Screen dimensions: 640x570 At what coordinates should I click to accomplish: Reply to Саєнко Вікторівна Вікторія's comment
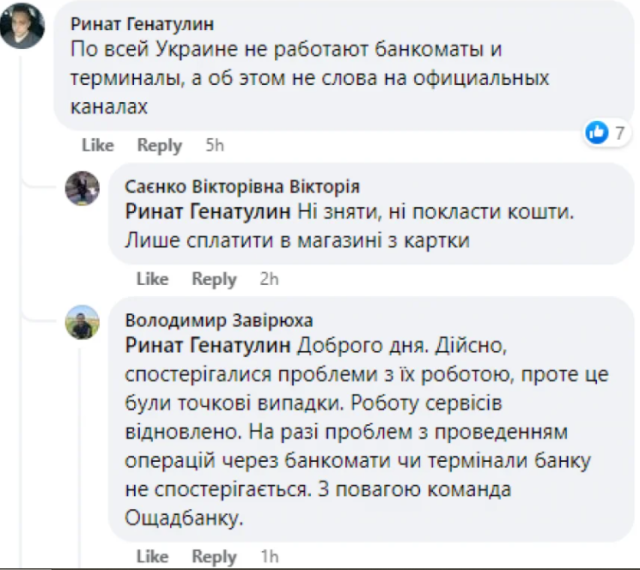tap(214, 279)
